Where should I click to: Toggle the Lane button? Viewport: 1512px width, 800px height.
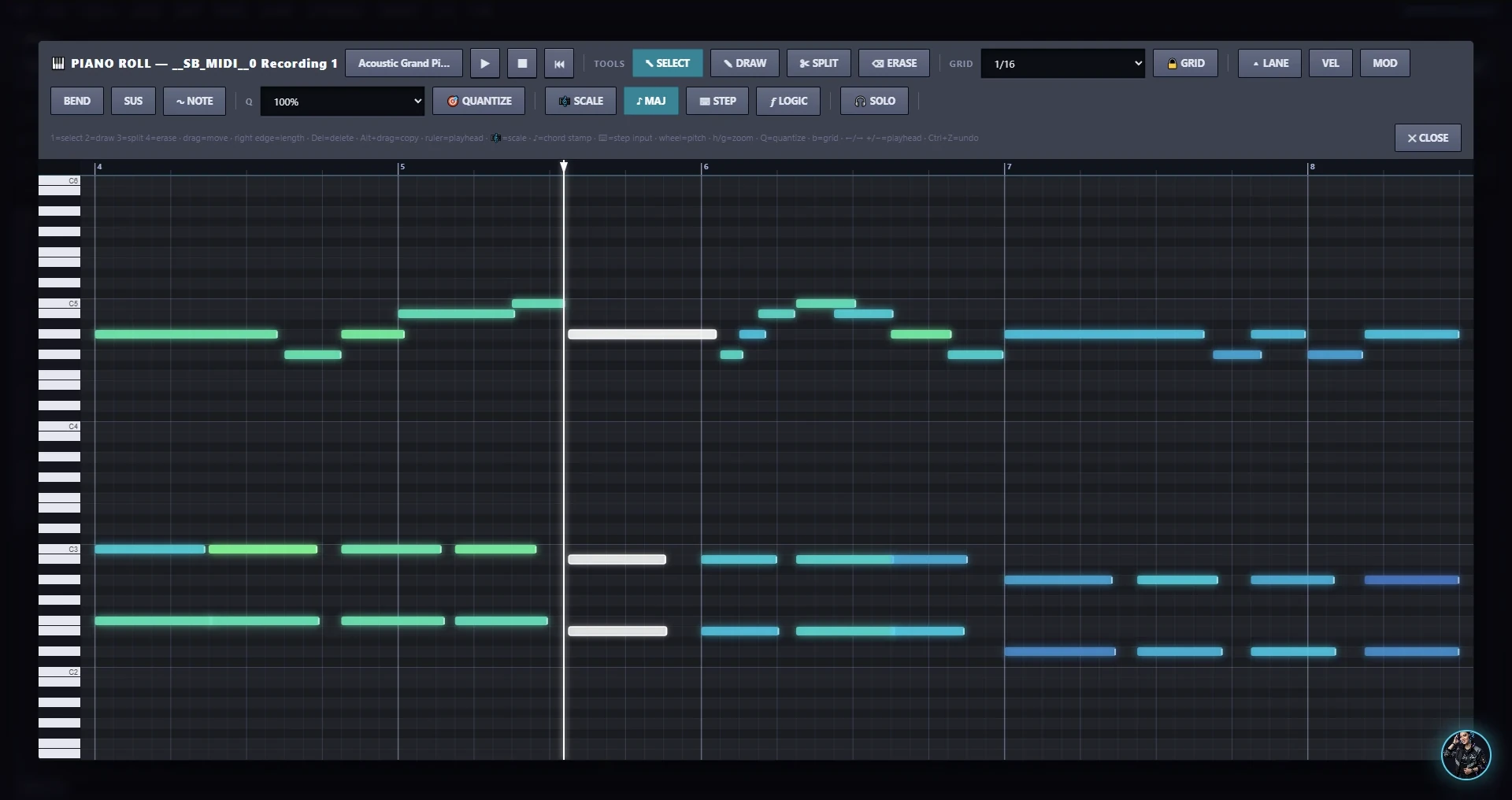click(x=1269, y=63)
